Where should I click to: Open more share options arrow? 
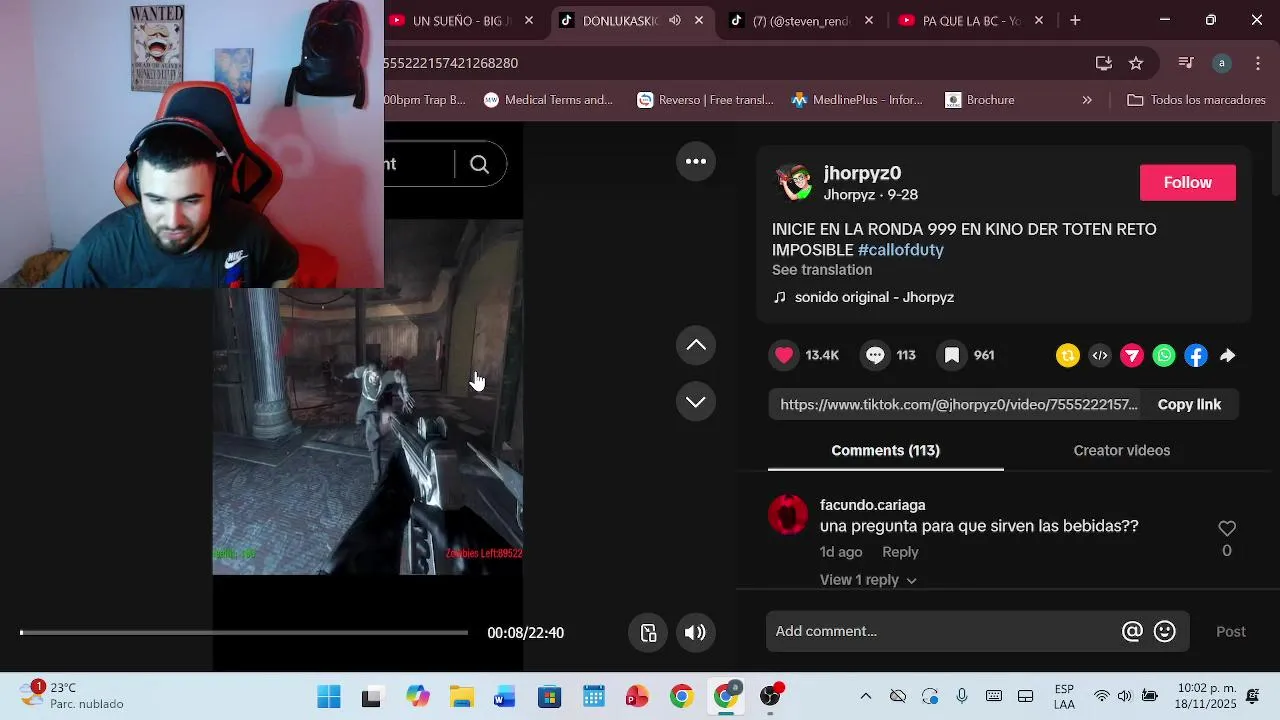pyautogui.click(x=1228, y=355)
